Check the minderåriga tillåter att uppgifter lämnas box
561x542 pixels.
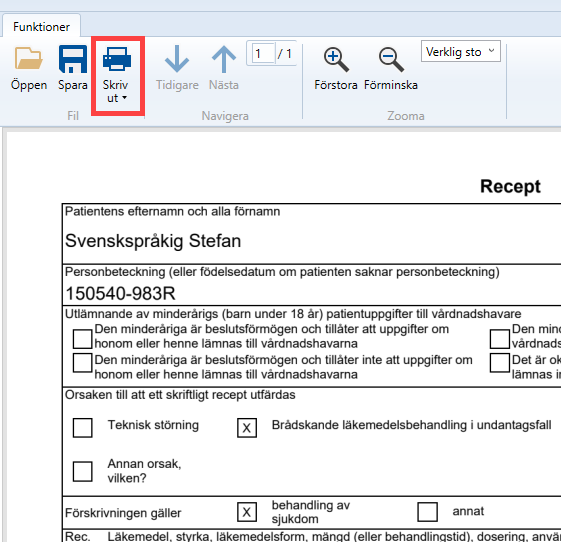[x=83, y=339]
